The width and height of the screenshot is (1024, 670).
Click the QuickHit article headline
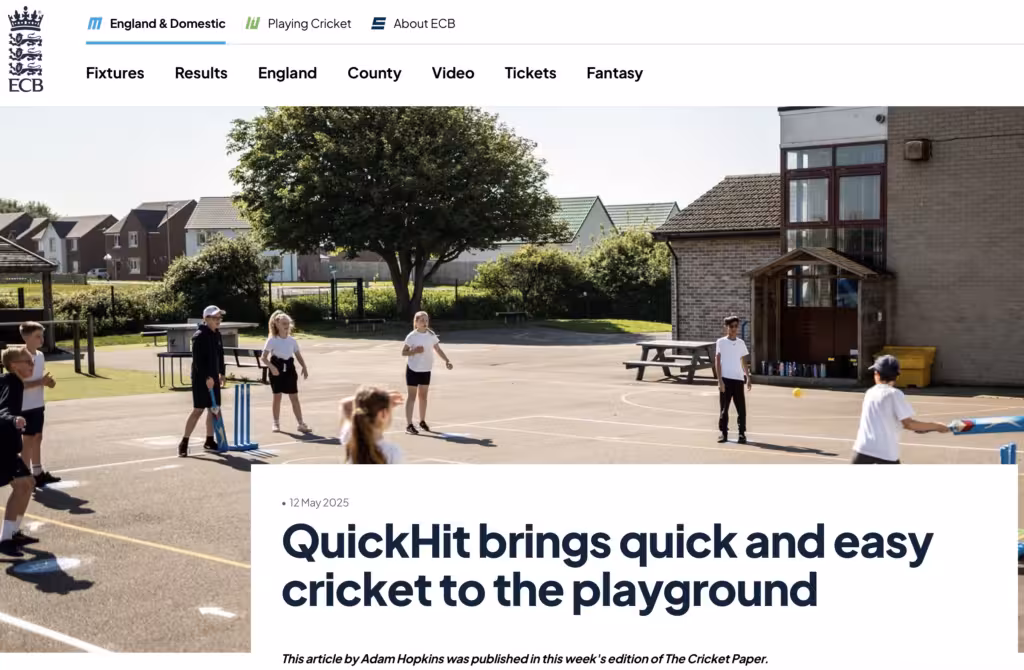pos(607,566)
